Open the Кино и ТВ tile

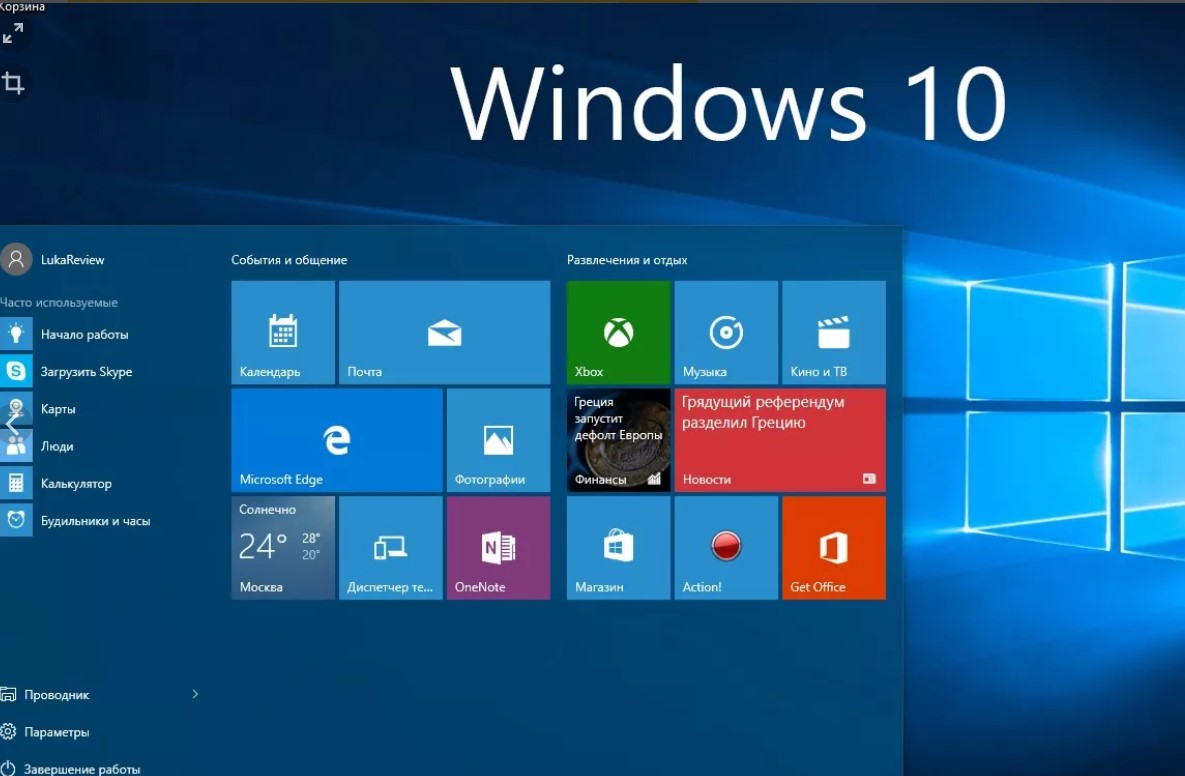pyautogui.click(x=833, y=332)
